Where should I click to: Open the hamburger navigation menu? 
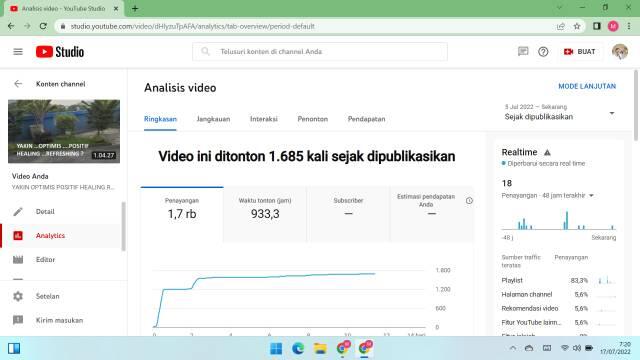pos(18,51)
